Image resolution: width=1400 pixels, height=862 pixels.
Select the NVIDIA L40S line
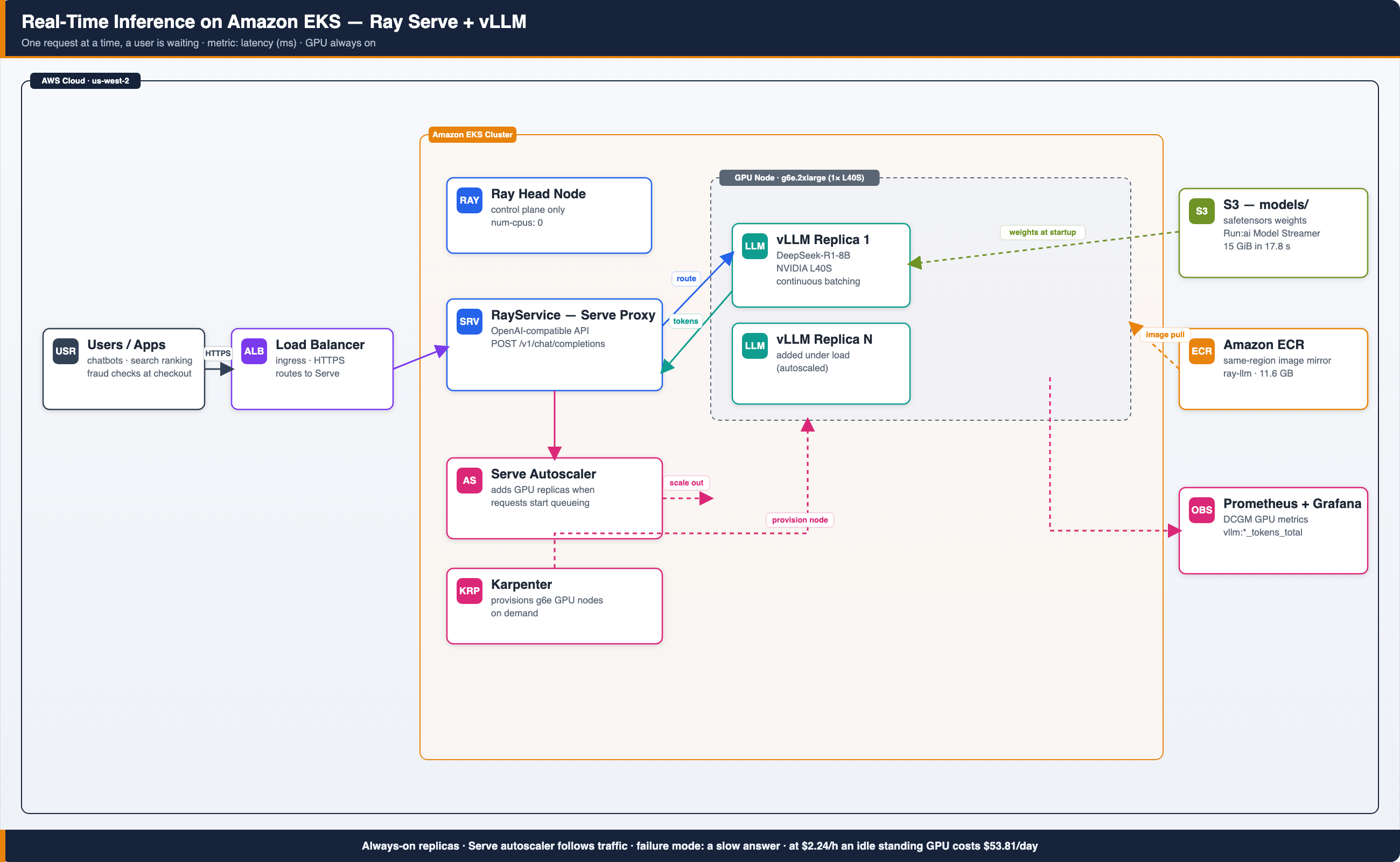[803, 268]
